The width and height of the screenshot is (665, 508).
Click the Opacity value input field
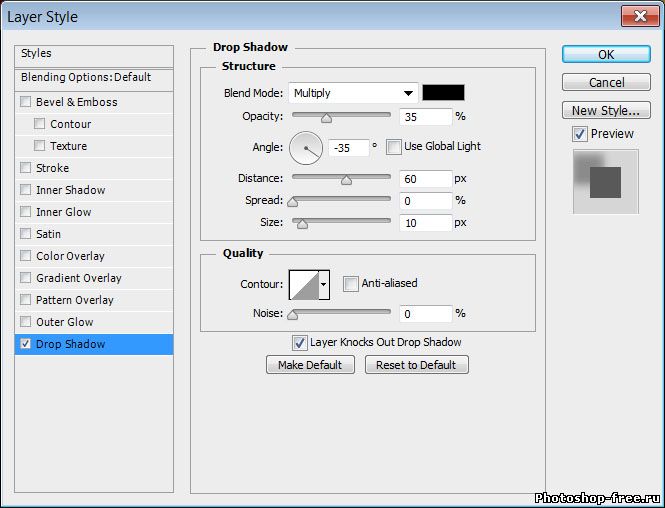(x=424, y=117)
